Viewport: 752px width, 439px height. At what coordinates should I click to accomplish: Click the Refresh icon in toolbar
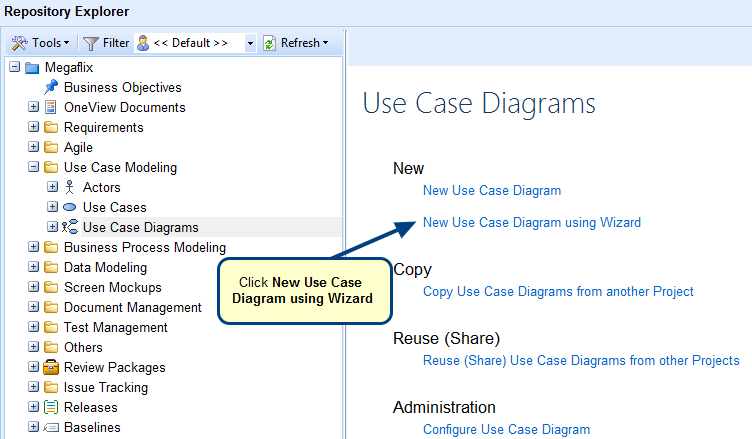[269, 43]
